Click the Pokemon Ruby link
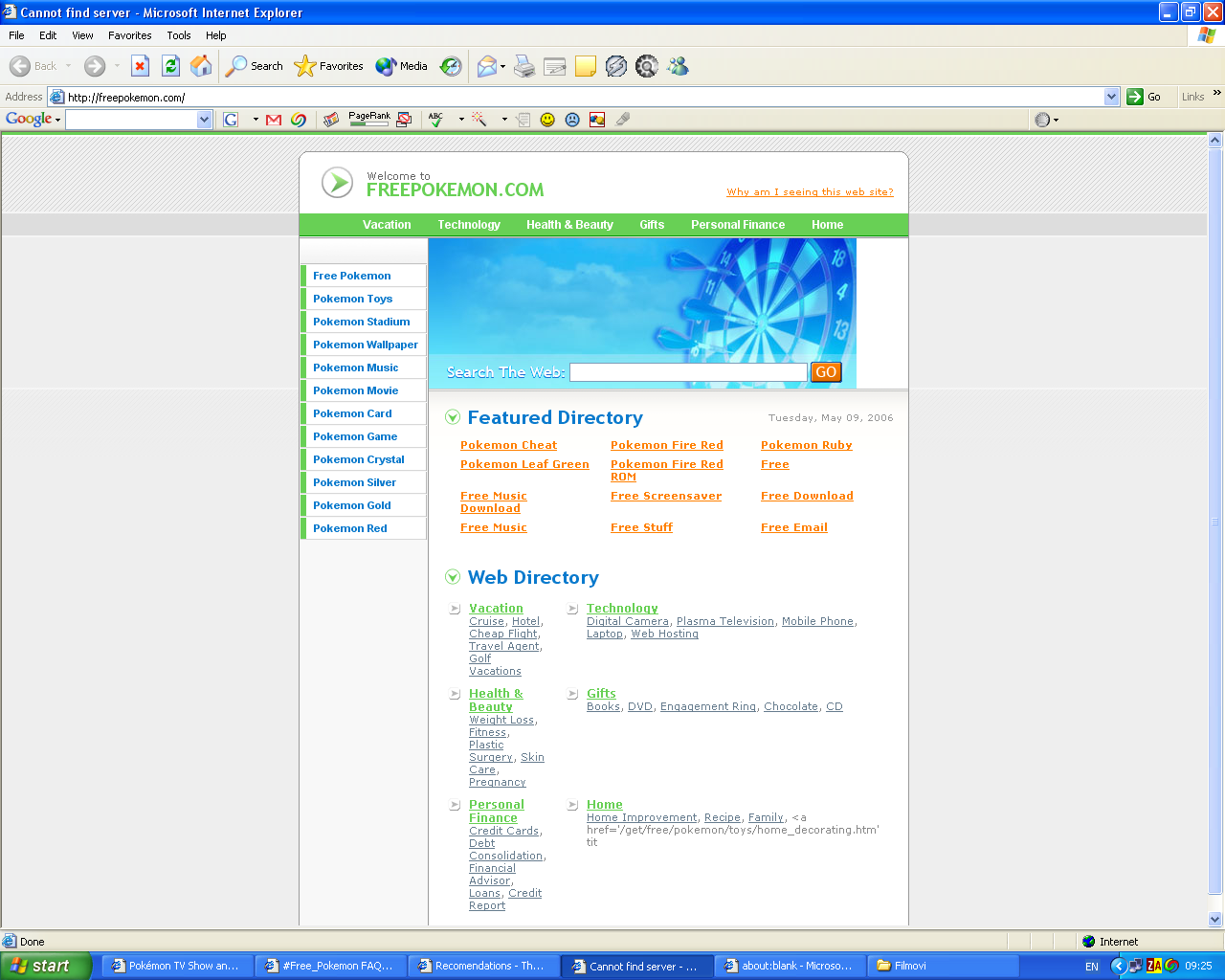 [806, 445]
